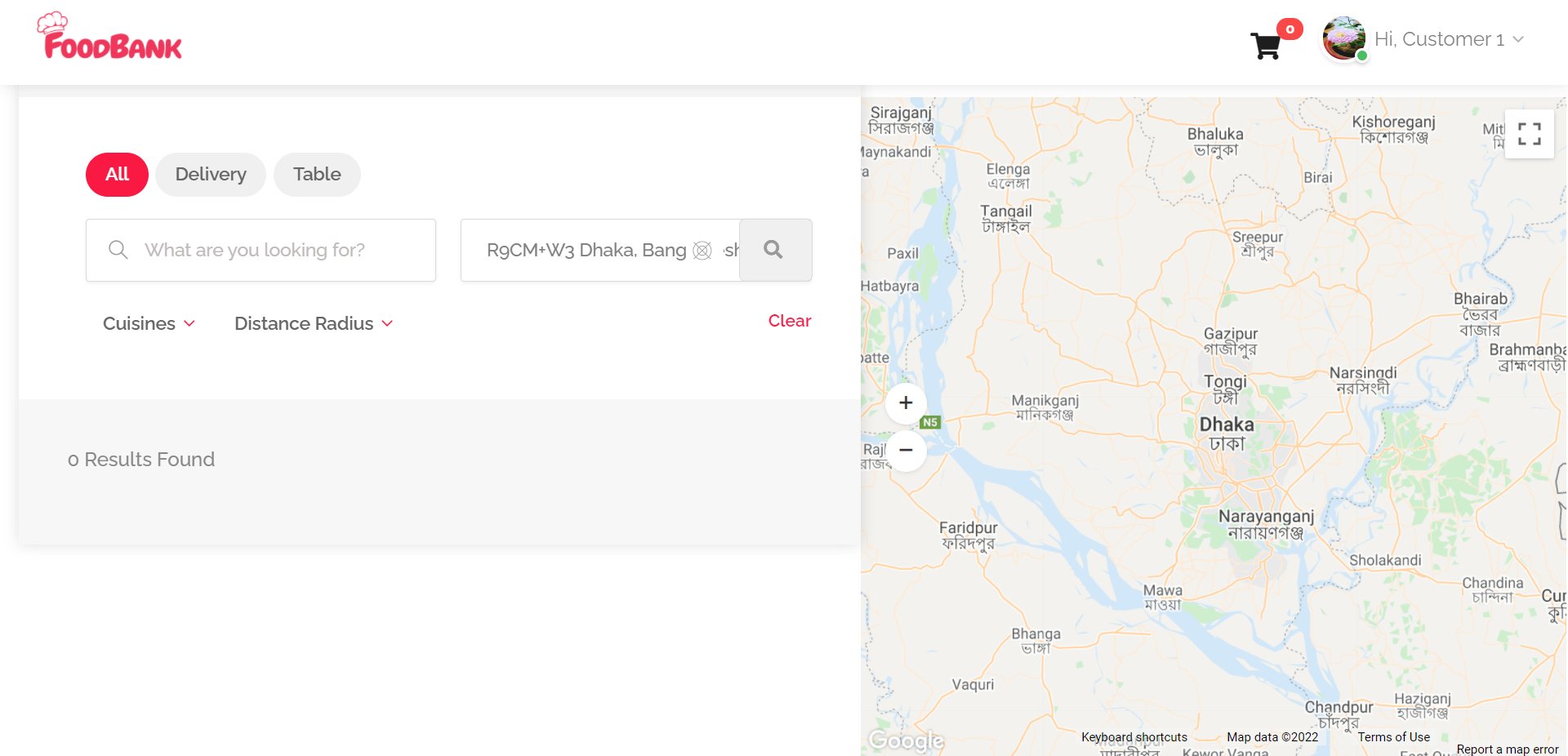Focus the 'What are you looking for?' field

(x=261, y=250)
